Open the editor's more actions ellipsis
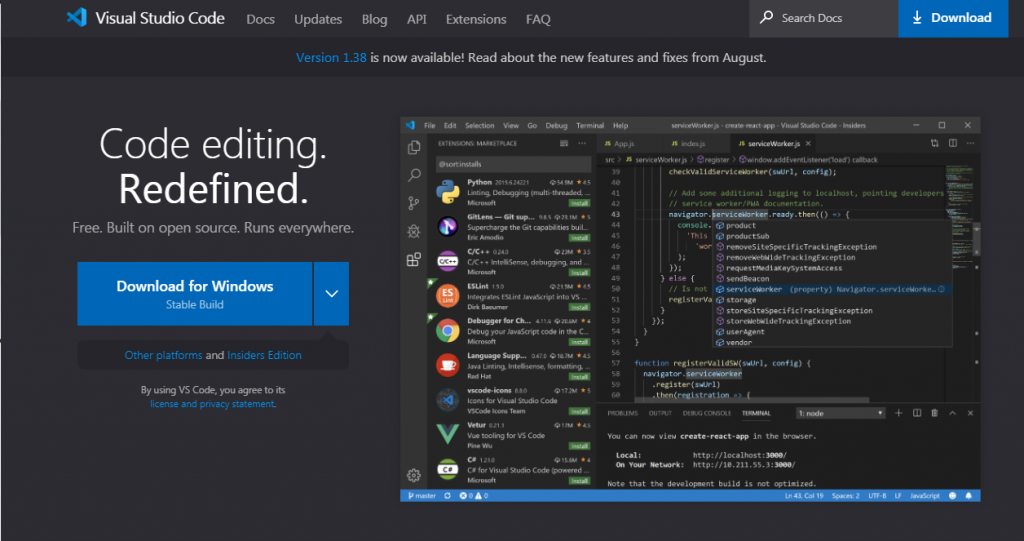Screen dimensions: 1024x541 coord(970,143)
